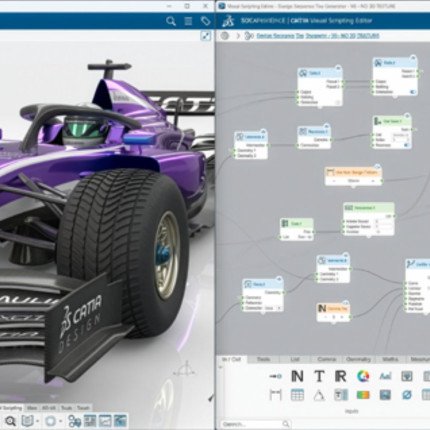Click the node graph icon in bottom toolbar
Image resolution: width=430 pixels, height=430 pixels.
click(x=75, y=421)
